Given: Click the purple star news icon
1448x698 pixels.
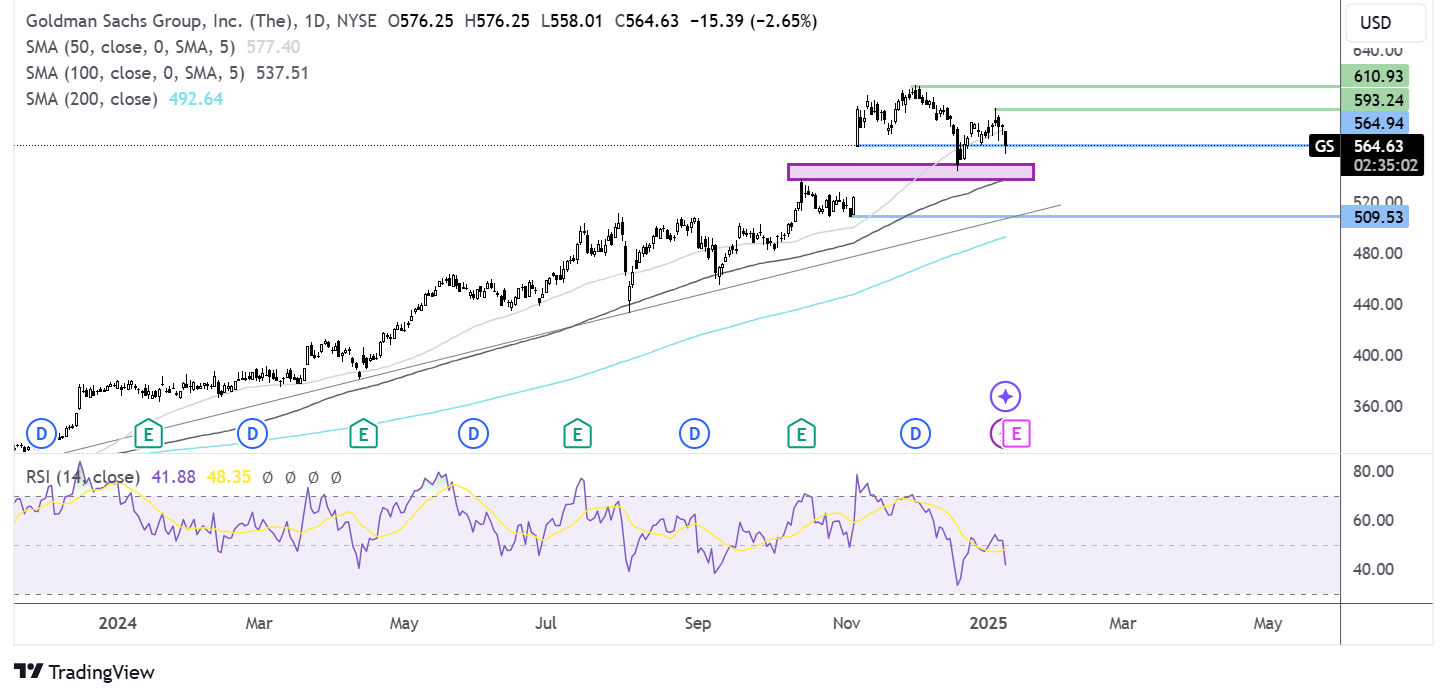Looking at the screenshot, I should tap(1005, 397).
